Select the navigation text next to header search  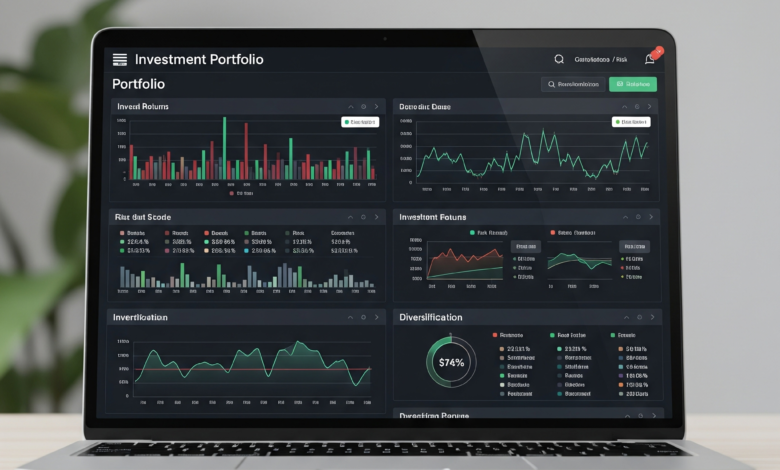[x=602, y=60]
